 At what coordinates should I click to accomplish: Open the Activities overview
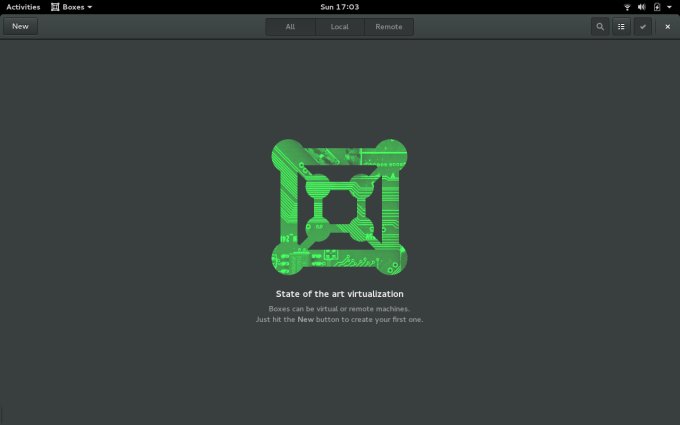coord(23,7)
